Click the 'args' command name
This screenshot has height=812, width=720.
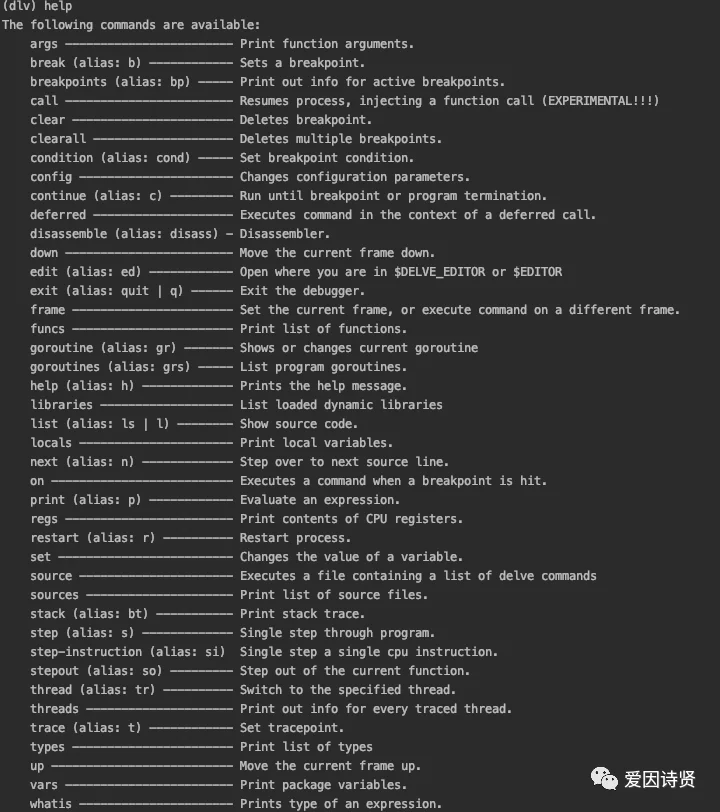coord(44,44)
